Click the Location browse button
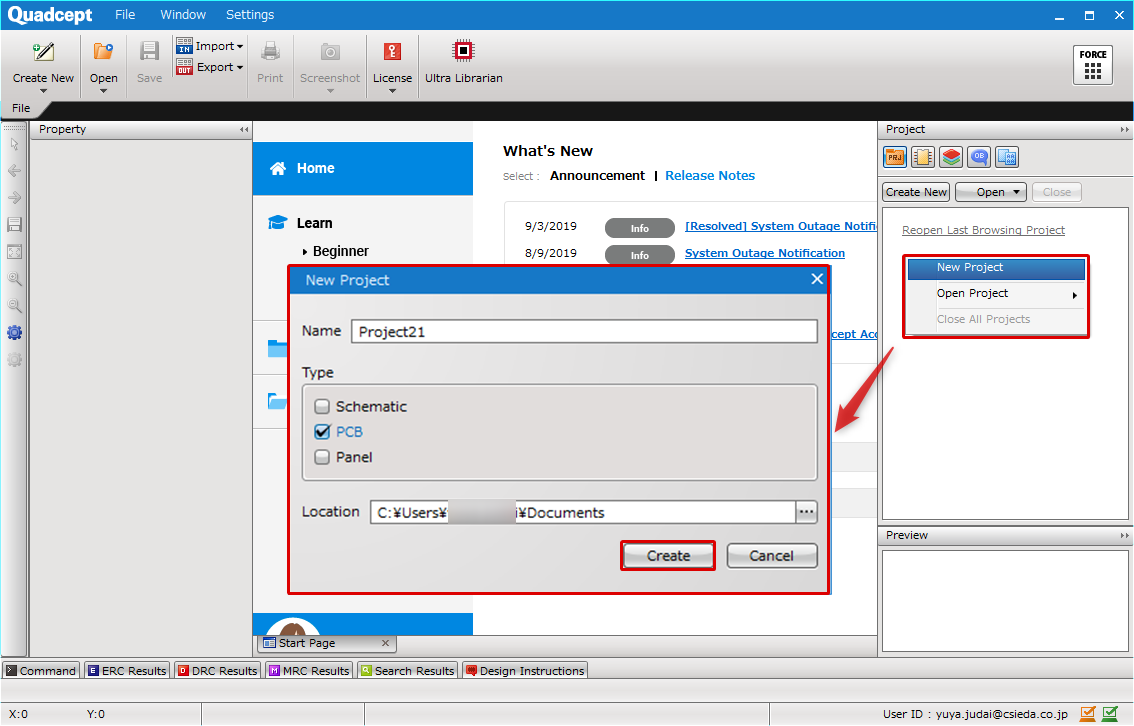1134x726 pixels. [x=806, y=513]
